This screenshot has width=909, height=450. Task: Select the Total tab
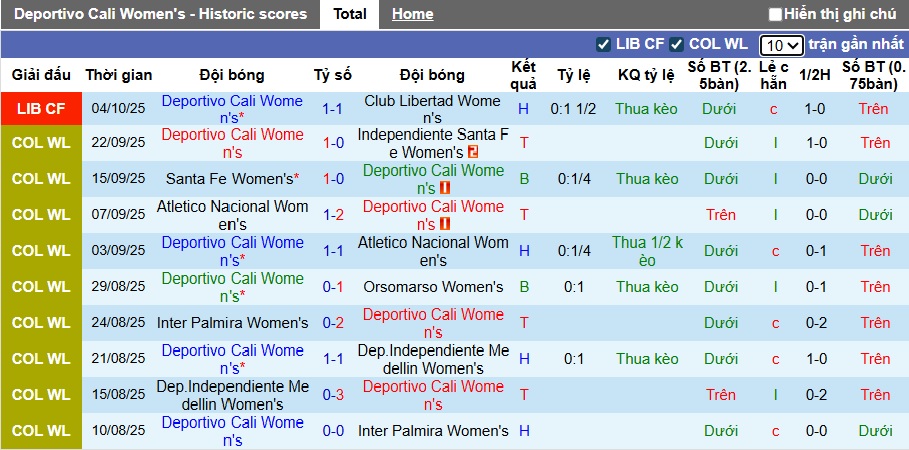point(350,14)
